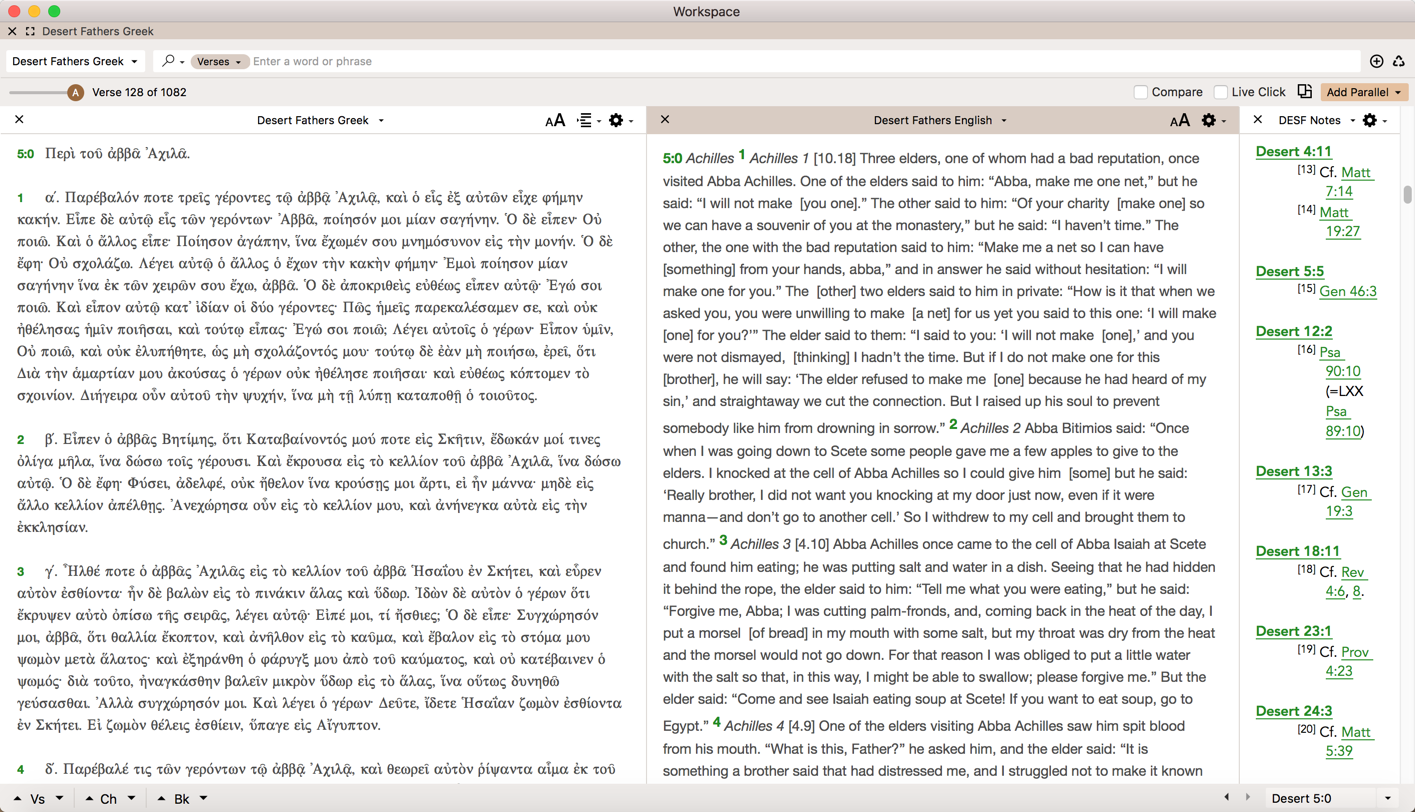Open gear settings in DESF Notes pane
This screenshot has height=812, width=1415.
[1370, 121]
